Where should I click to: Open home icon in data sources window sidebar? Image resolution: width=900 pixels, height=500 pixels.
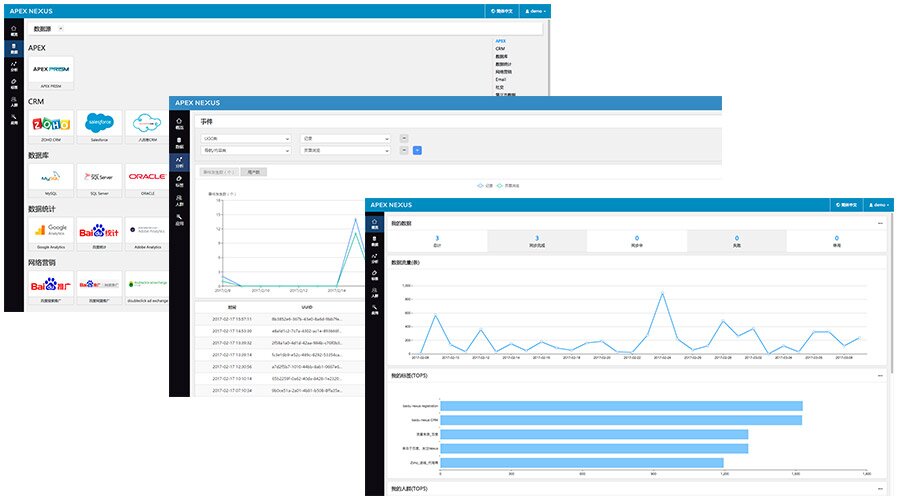(x=14, y=31)
